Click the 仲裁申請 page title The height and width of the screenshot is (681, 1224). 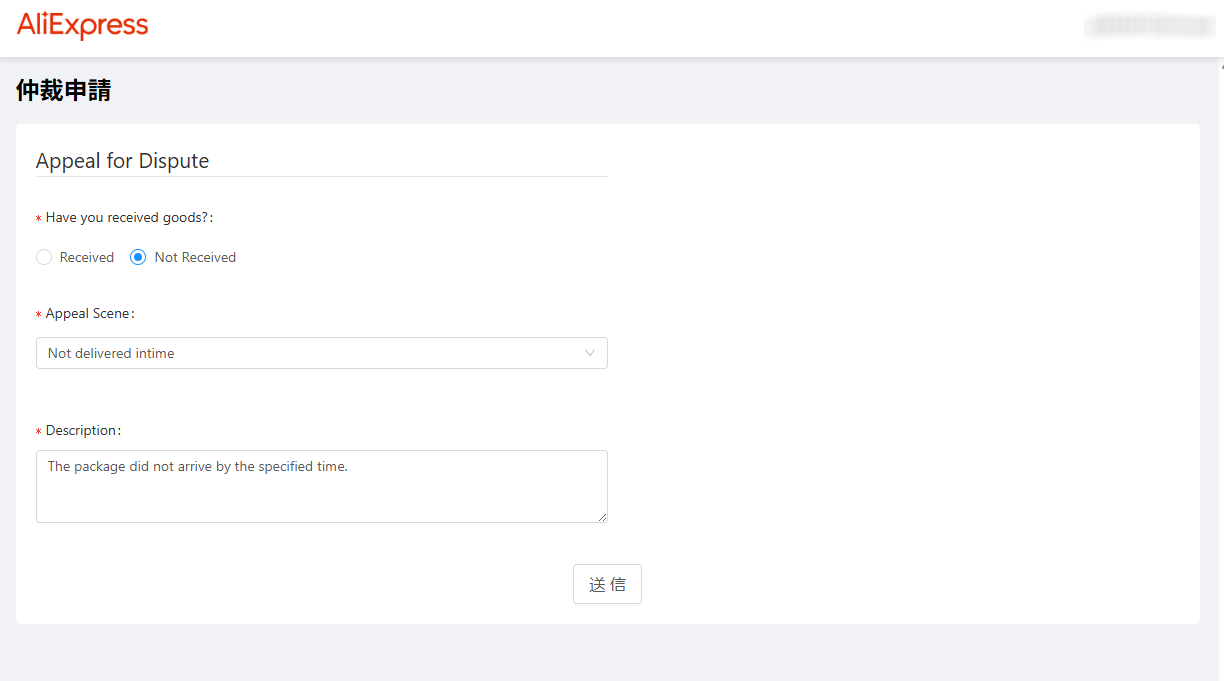(63, 90)
